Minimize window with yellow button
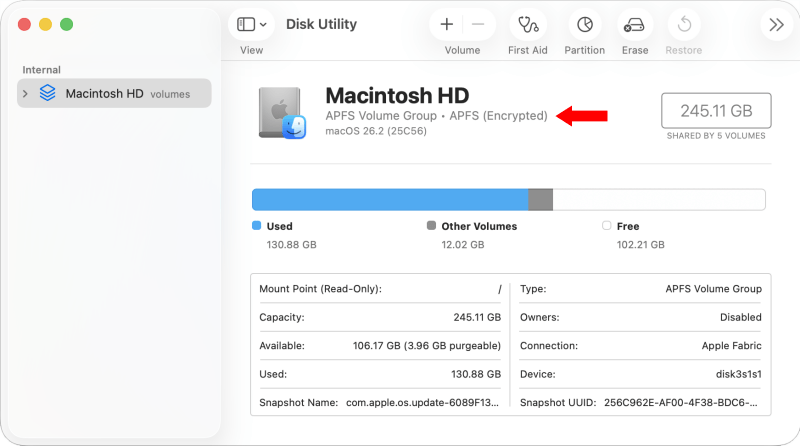This screenshot has height=446, width=800. 45,24
